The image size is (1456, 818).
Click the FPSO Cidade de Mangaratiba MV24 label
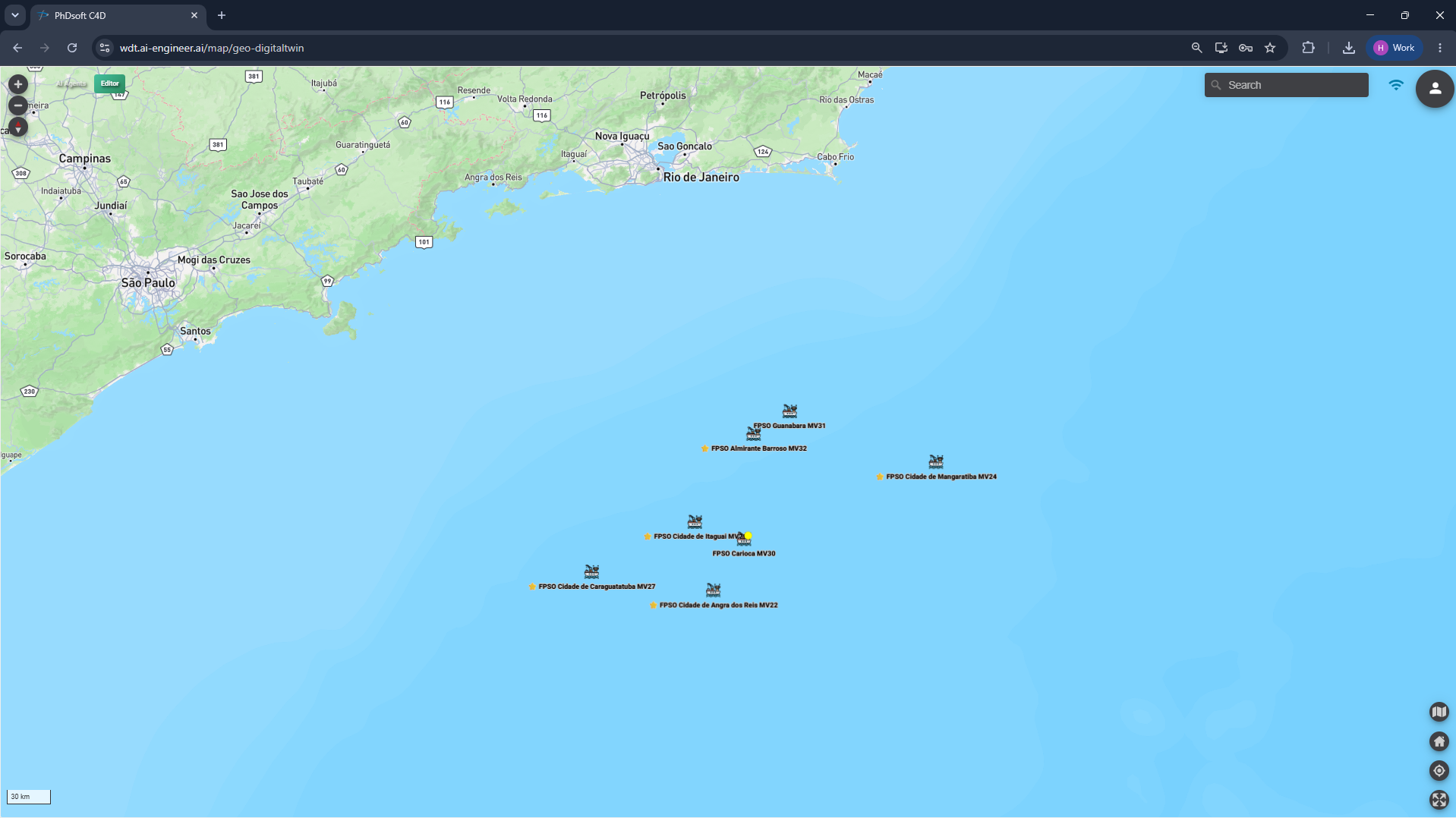941,477
